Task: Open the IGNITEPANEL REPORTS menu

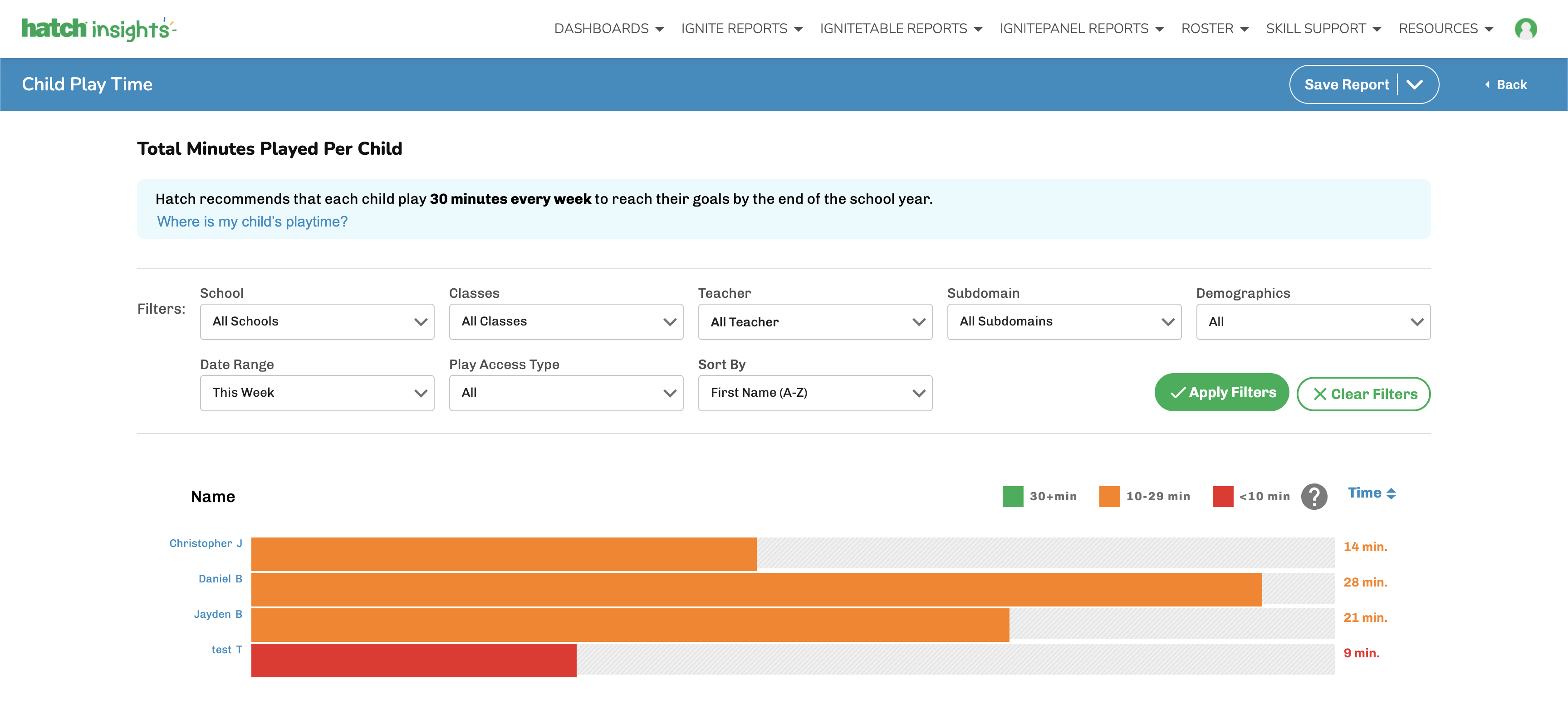Action: pyautogui.click(x=1082, y=29)
